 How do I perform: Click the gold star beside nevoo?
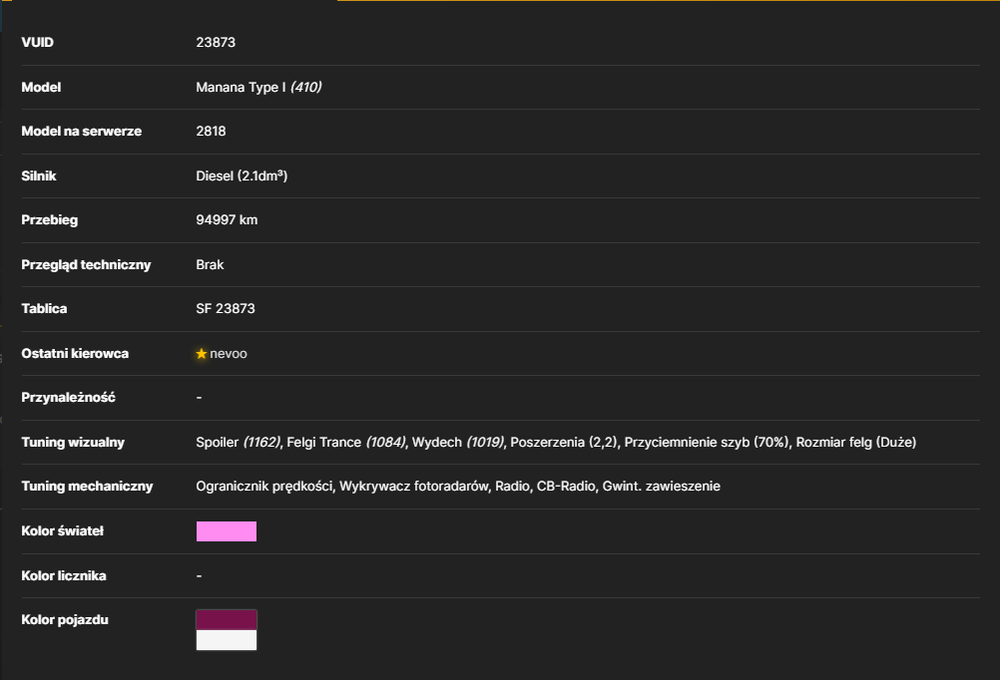coord(202,353)
